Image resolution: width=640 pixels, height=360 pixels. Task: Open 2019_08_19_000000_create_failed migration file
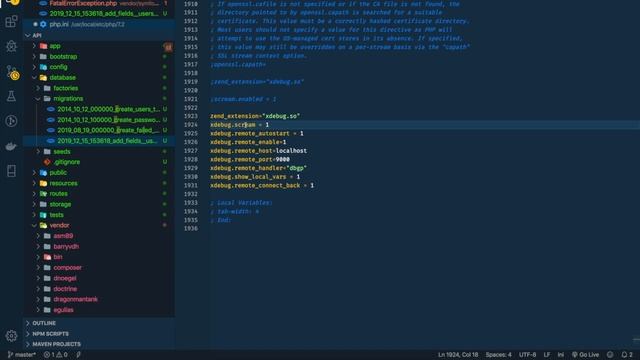[x=99, y=130]
